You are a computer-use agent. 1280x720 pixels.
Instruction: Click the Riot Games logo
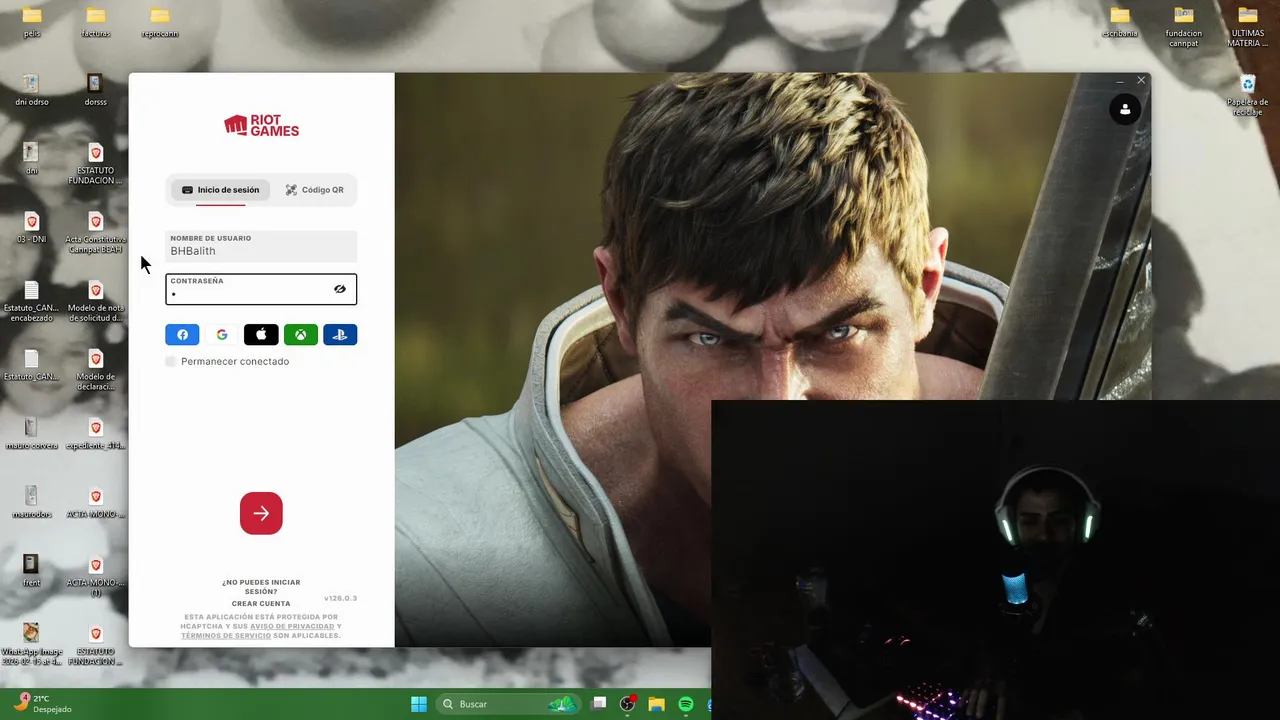[x=261, y=126]
